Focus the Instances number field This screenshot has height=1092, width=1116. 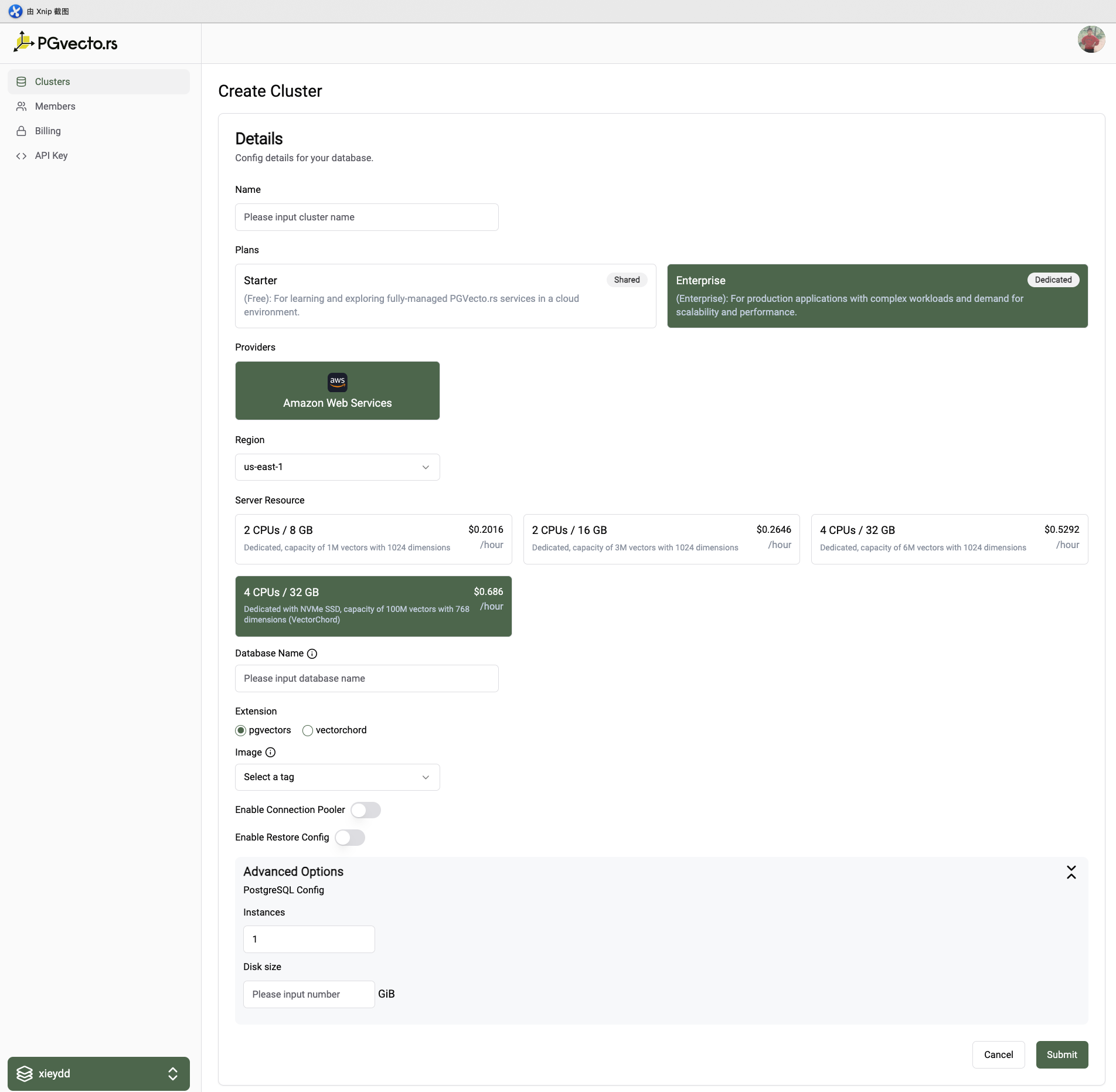309,939
